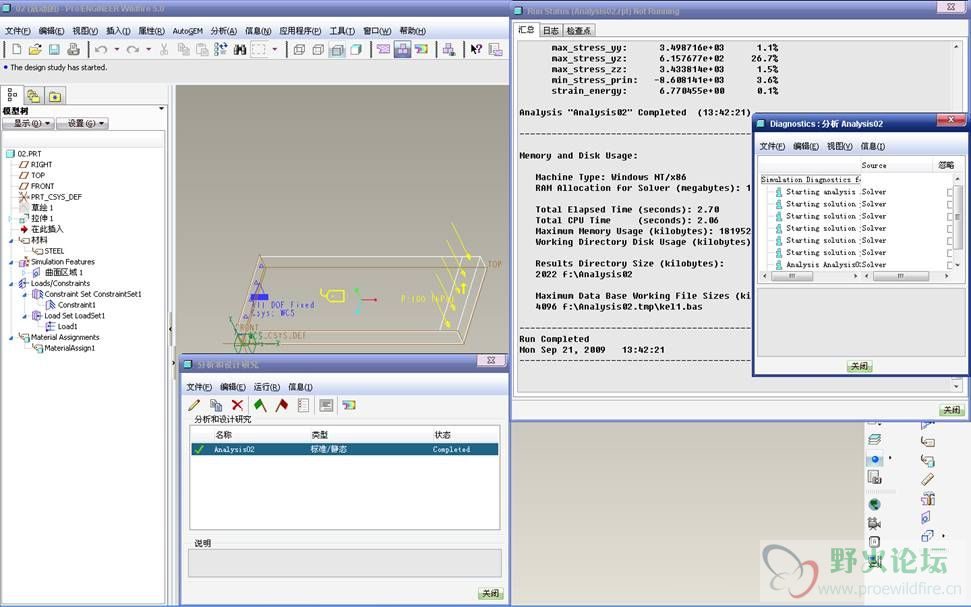Open the 设置 dropdown in model tree
This screenshot has width=971, height=607.
(x=83, y=123)
